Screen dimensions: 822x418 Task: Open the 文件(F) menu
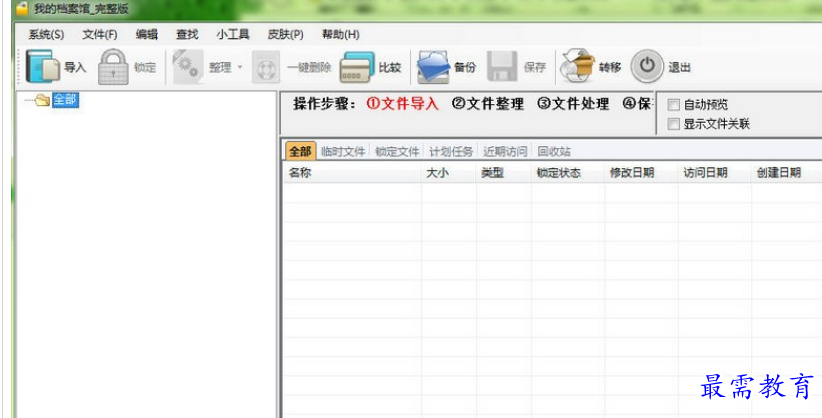click(100, 35)
